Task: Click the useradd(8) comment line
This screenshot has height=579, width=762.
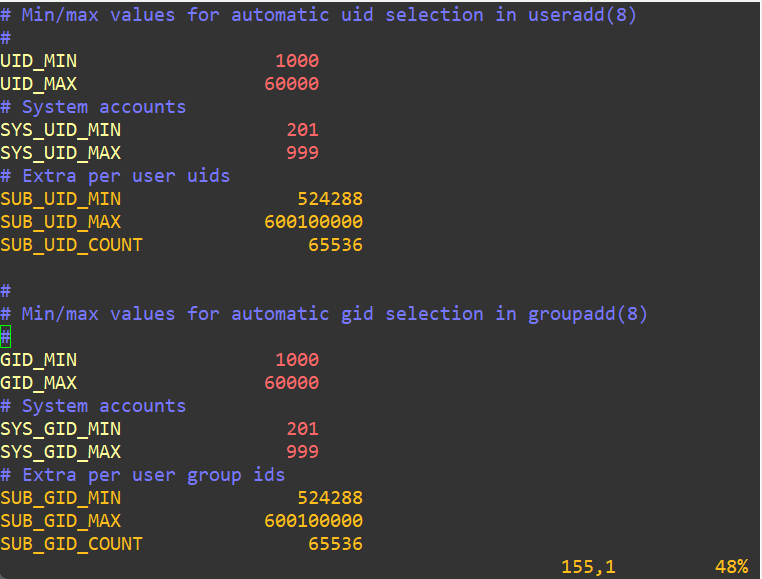Action: point(318,15)
